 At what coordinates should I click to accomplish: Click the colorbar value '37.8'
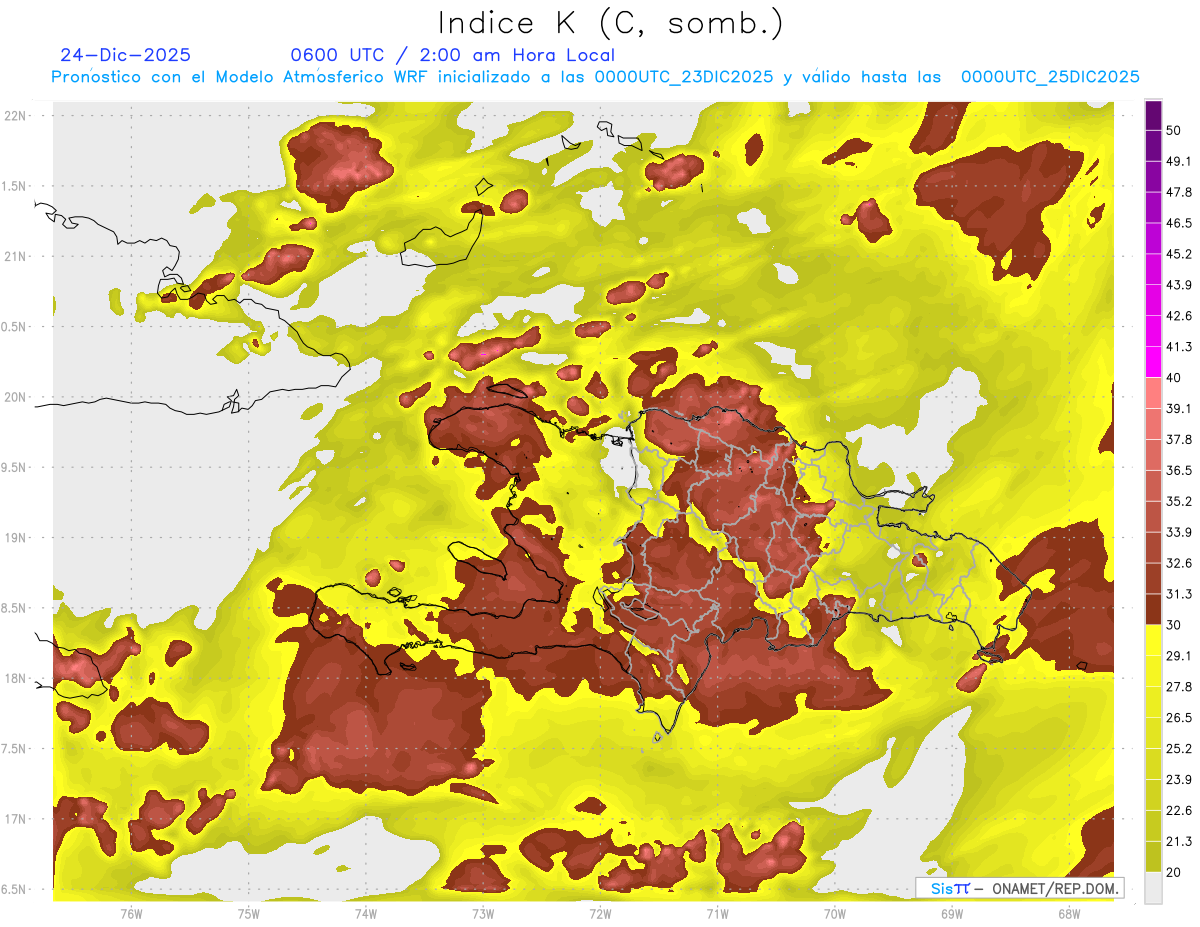tap(1179, 439)
